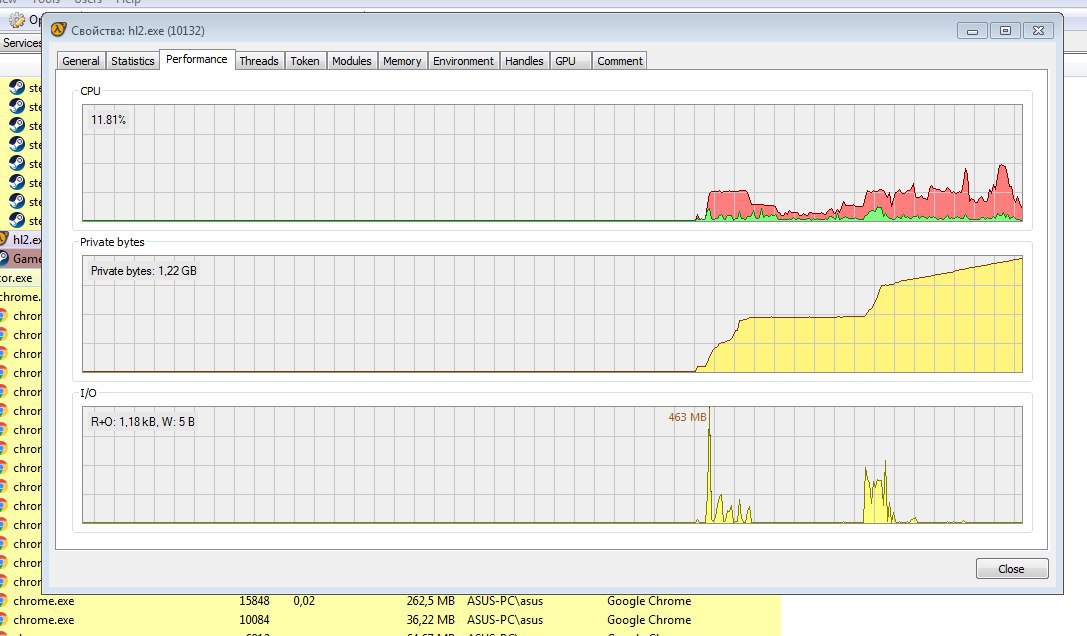View the Modules tab
The image size is (1087, 636).
pyautogui.click(x=351, y=61)
